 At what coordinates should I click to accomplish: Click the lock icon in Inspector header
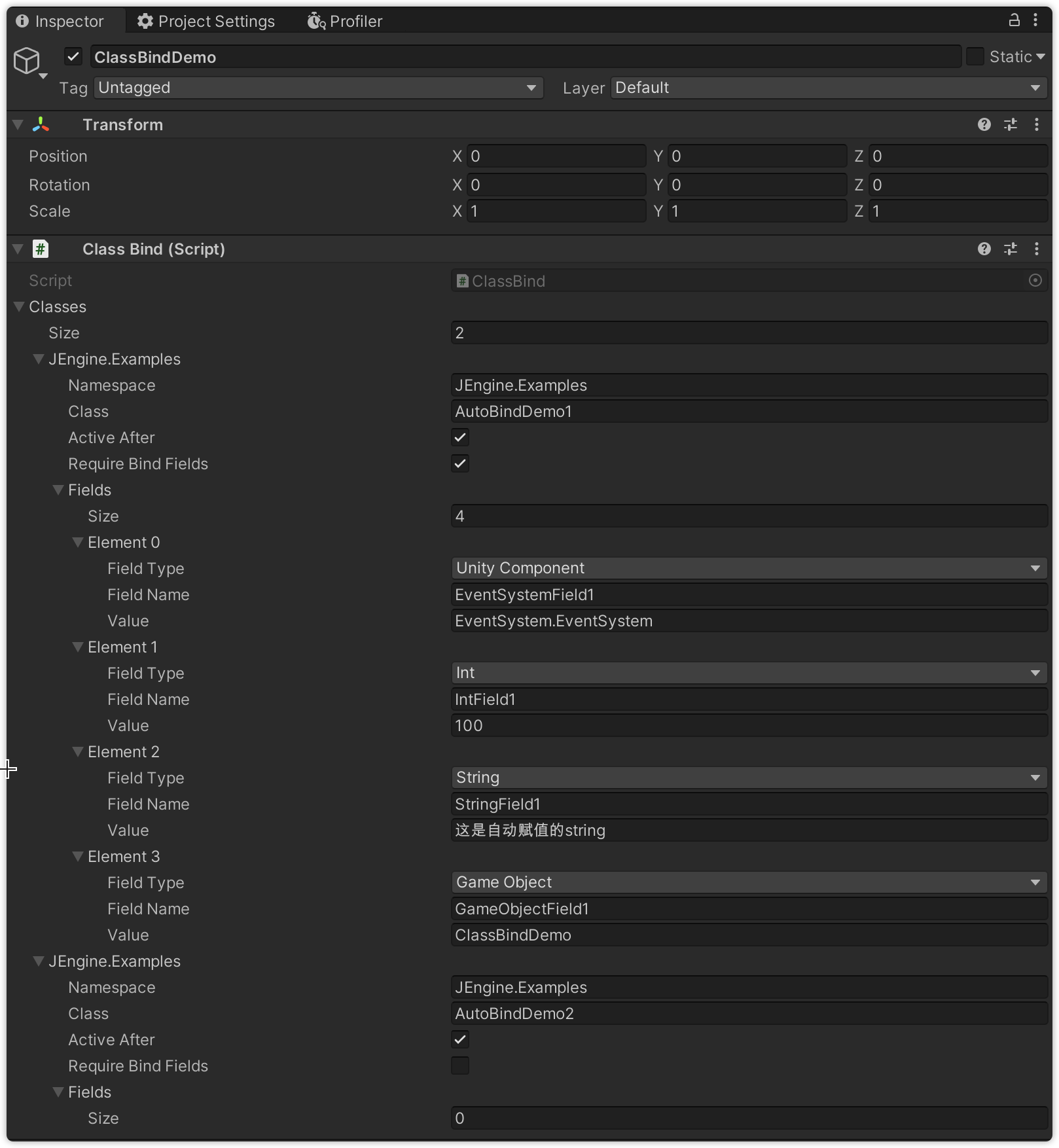pyautogui.click(x=1014, y=20)
